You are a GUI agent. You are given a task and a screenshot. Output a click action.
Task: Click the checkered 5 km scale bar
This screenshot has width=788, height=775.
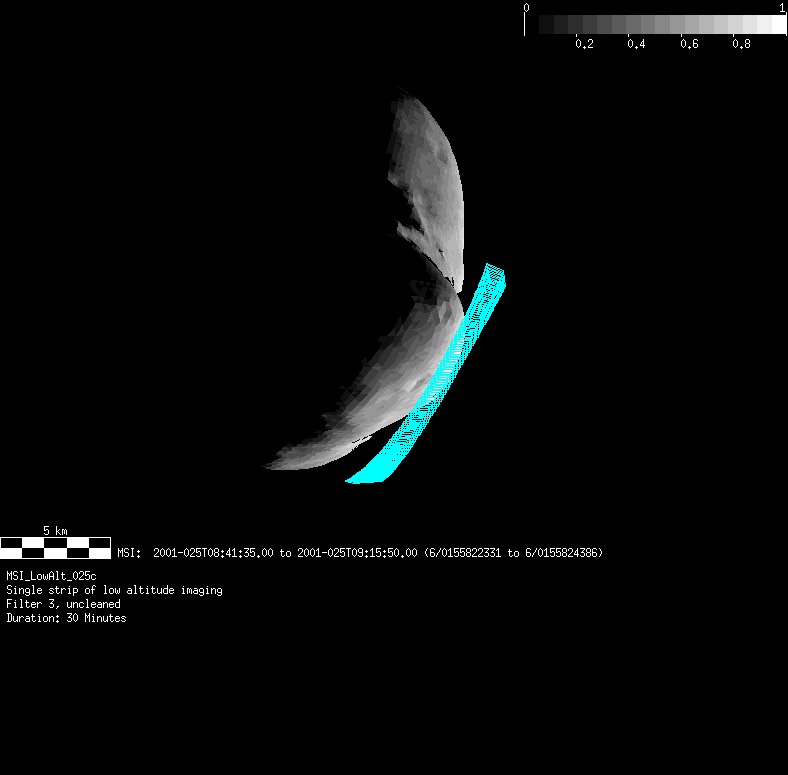[55, 547]
